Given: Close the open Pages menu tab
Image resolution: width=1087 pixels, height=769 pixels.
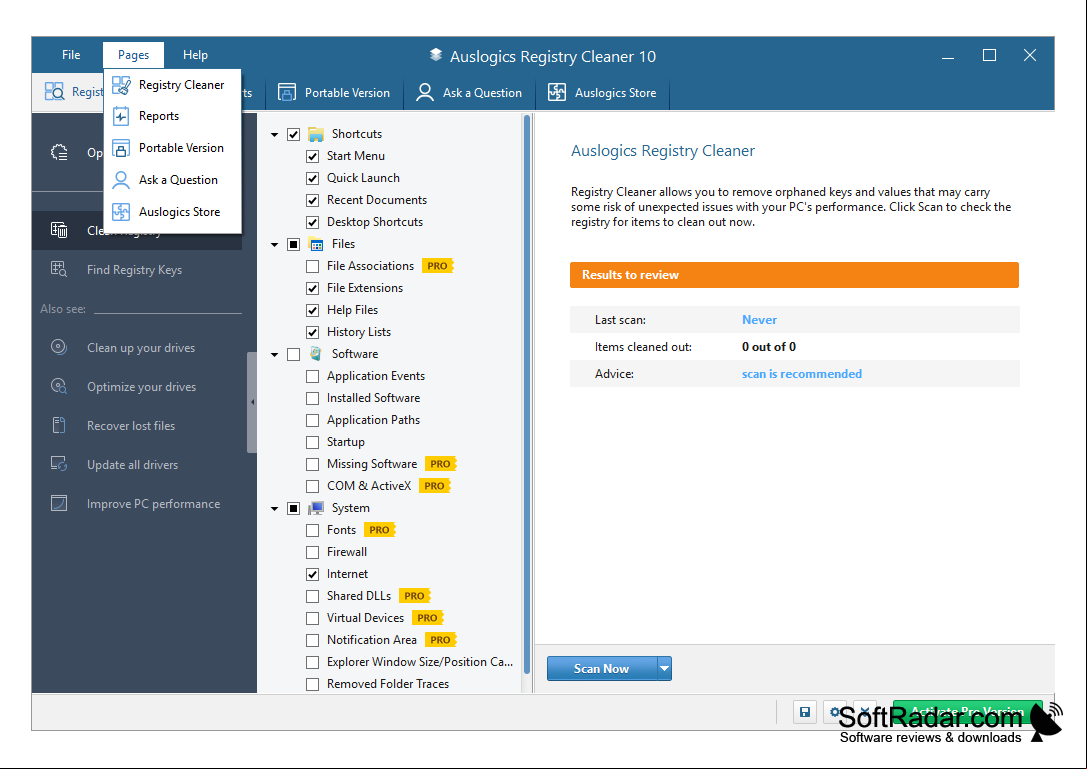Looking at the screenshot, I should pyautogui.click(x=133, y=55).
